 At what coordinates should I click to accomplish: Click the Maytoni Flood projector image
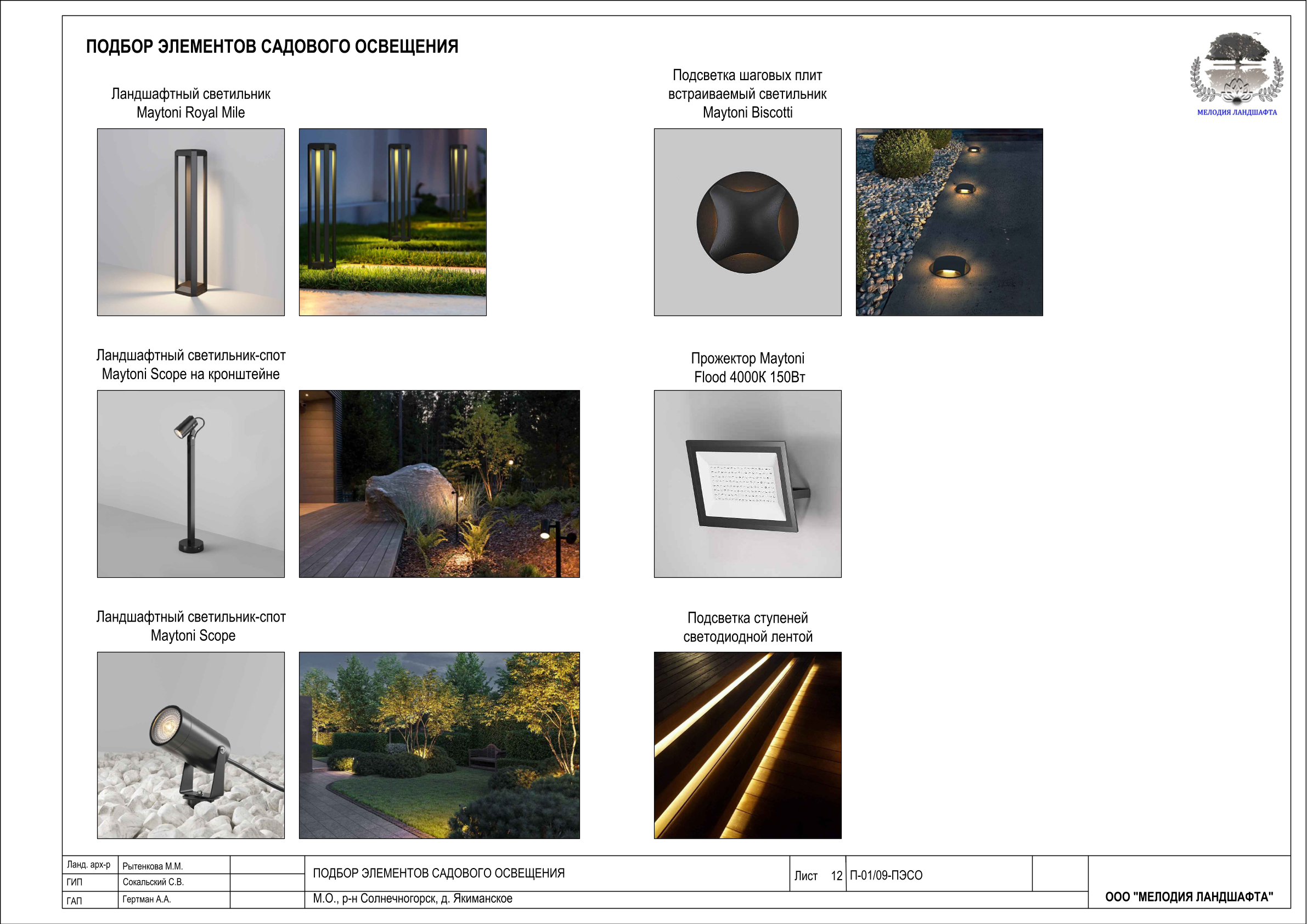[x=747, y=483]
